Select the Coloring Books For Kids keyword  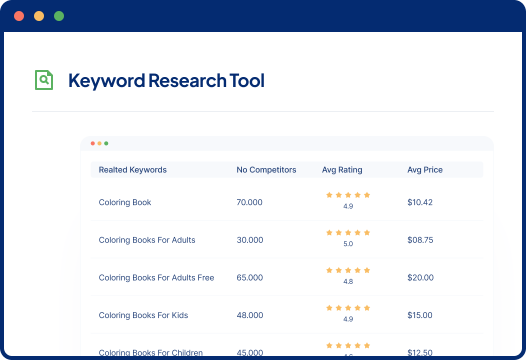click(x=143, y=315)
